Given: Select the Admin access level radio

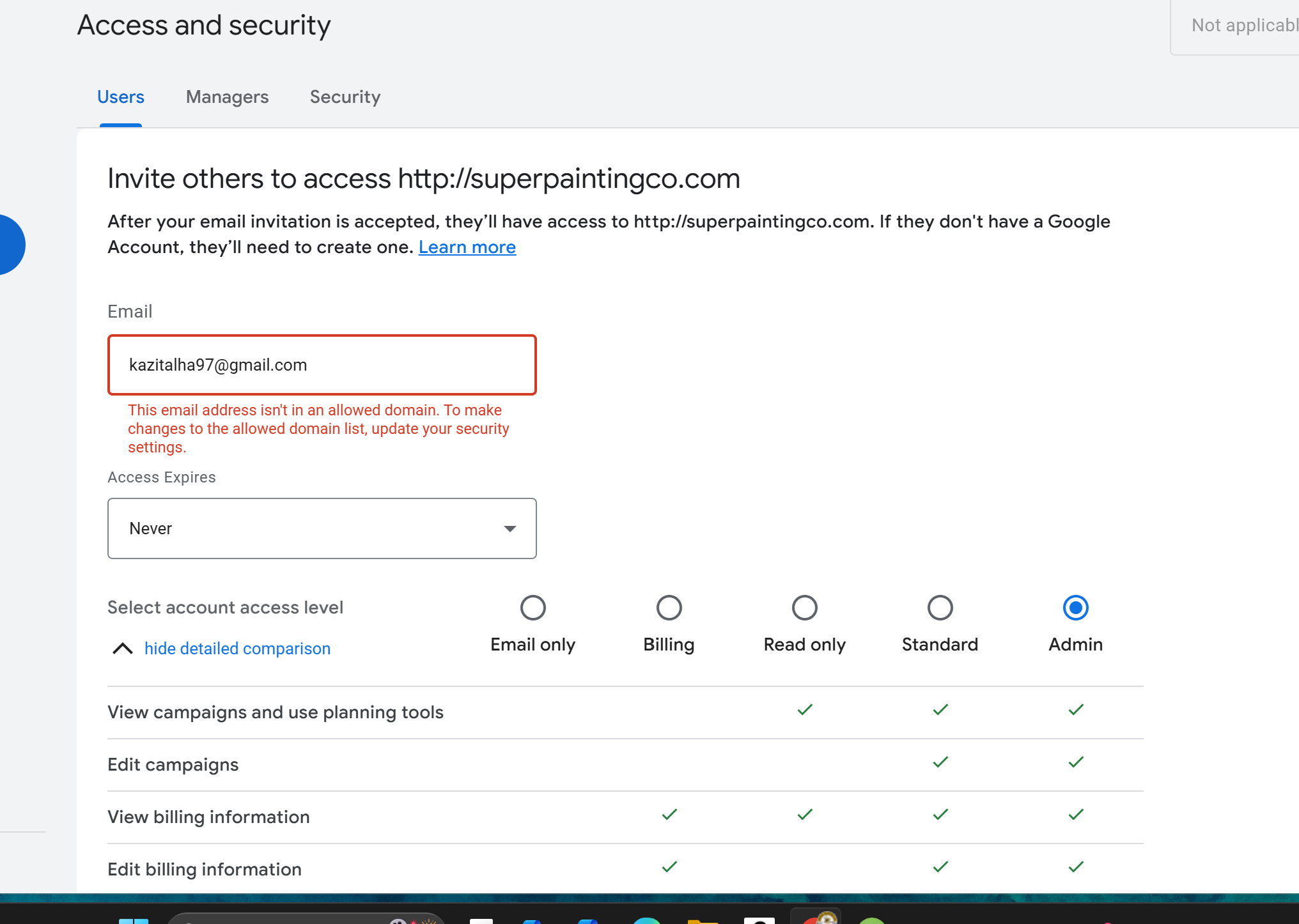Looking at the screenshot, I should point(1075,608).
